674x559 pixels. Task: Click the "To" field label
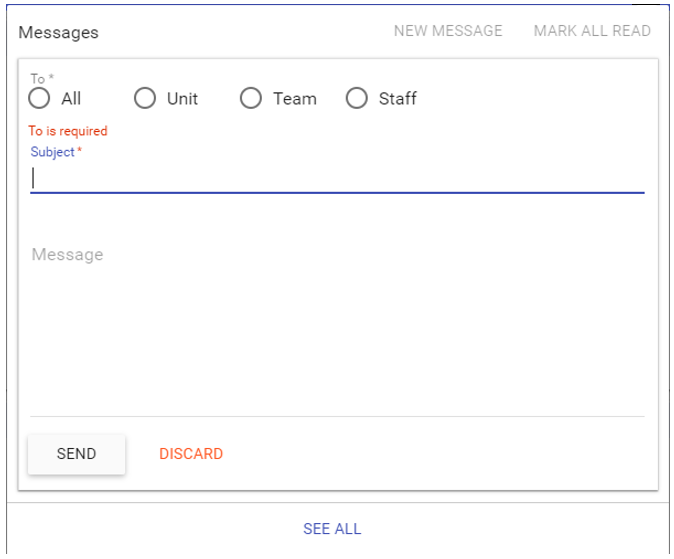coord(40,79)
